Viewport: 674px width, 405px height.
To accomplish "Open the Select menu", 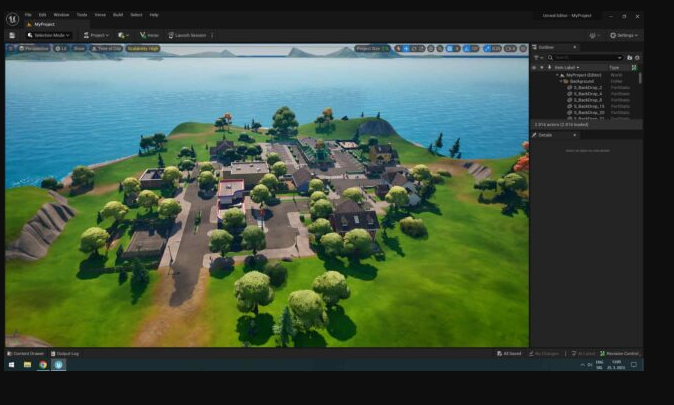I will (136, 15).
